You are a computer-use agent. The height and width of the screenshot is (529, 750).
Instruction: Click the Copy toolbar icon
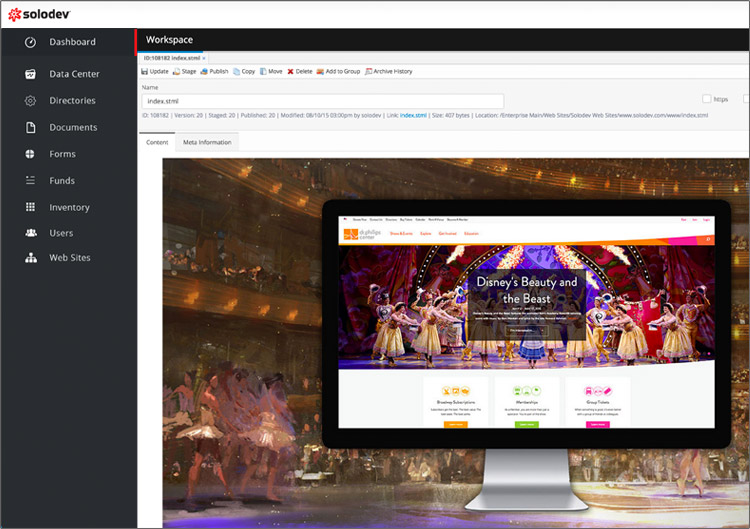pyautogui.click(x=236, y=71)
